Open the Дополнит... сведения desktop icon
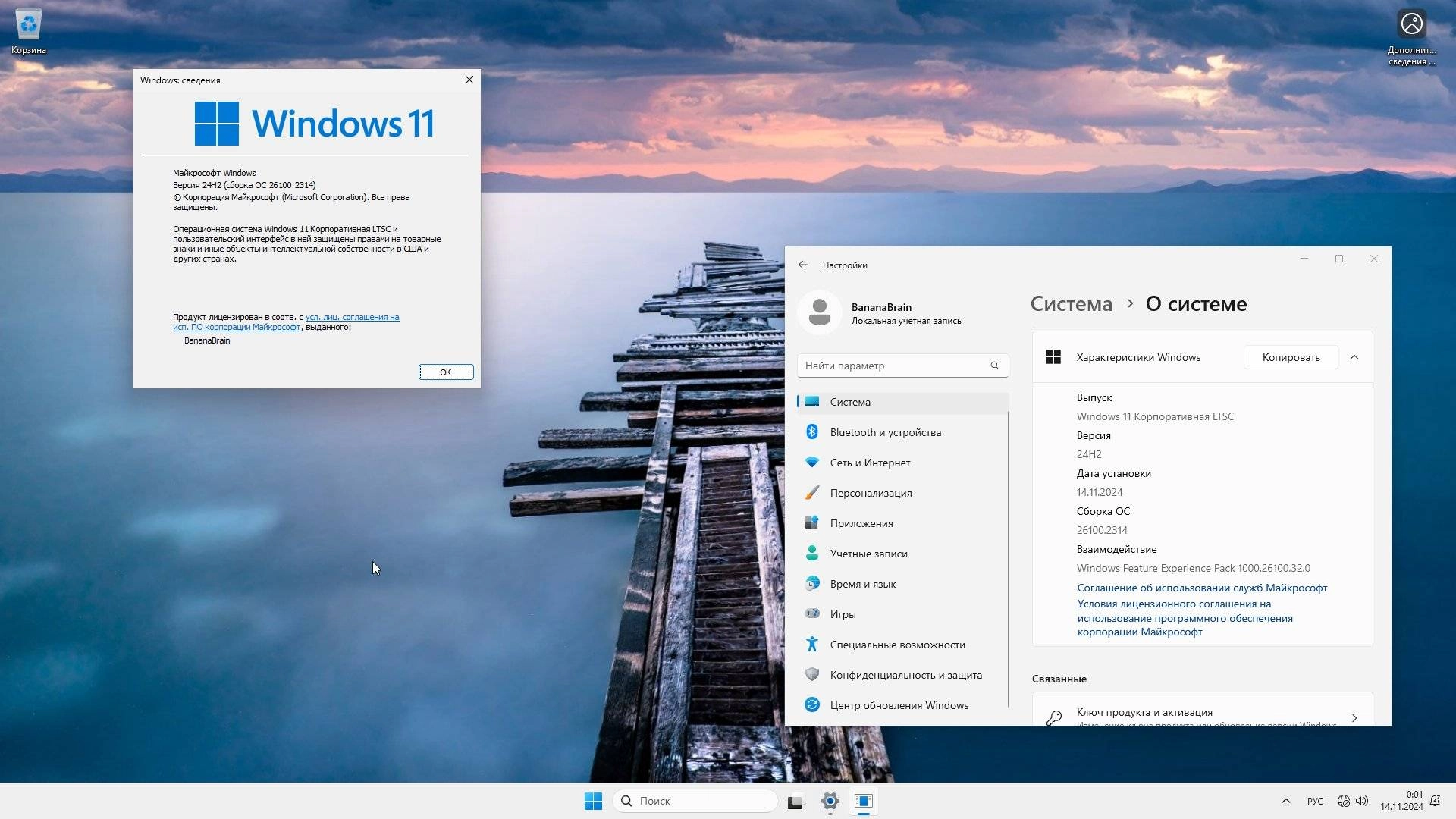Screen dimensions: 1456x819 coord(1411,36)
